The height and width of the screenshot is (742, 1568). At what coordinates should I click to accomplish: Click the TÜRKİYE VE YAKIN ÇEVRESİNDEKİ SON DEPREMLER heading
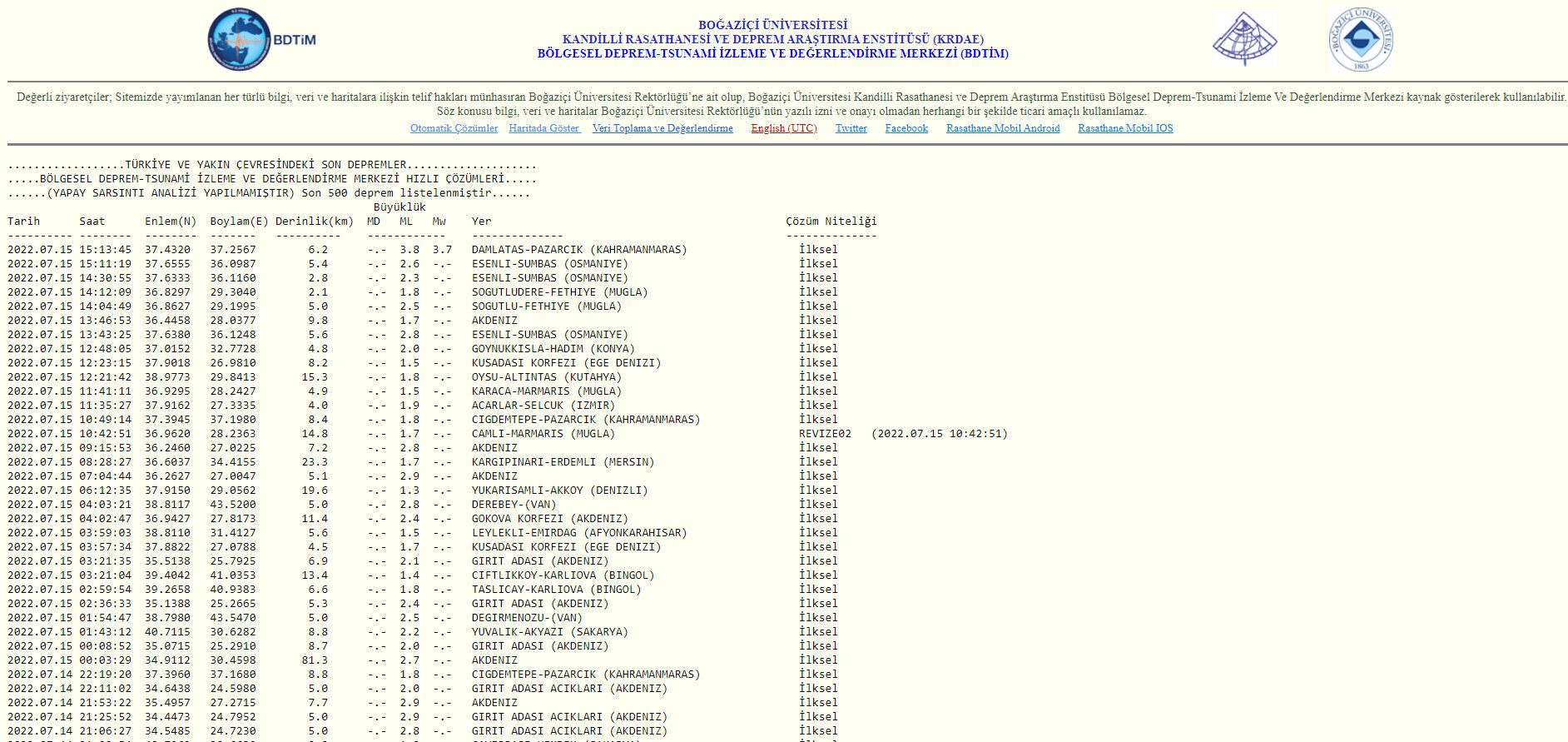[x=265, y=165]
